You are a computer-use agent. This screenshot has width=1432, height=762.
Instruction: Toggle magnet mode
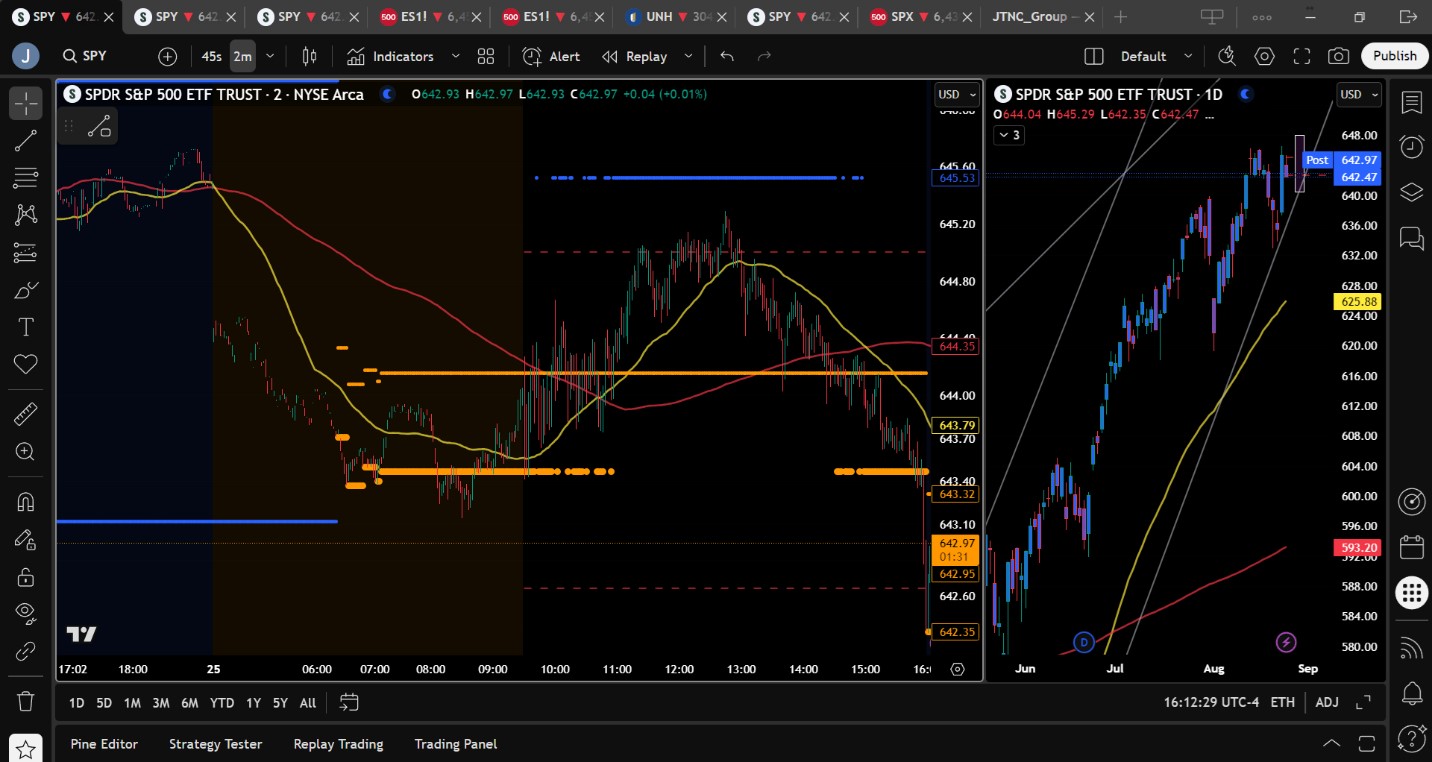(26, 501)
